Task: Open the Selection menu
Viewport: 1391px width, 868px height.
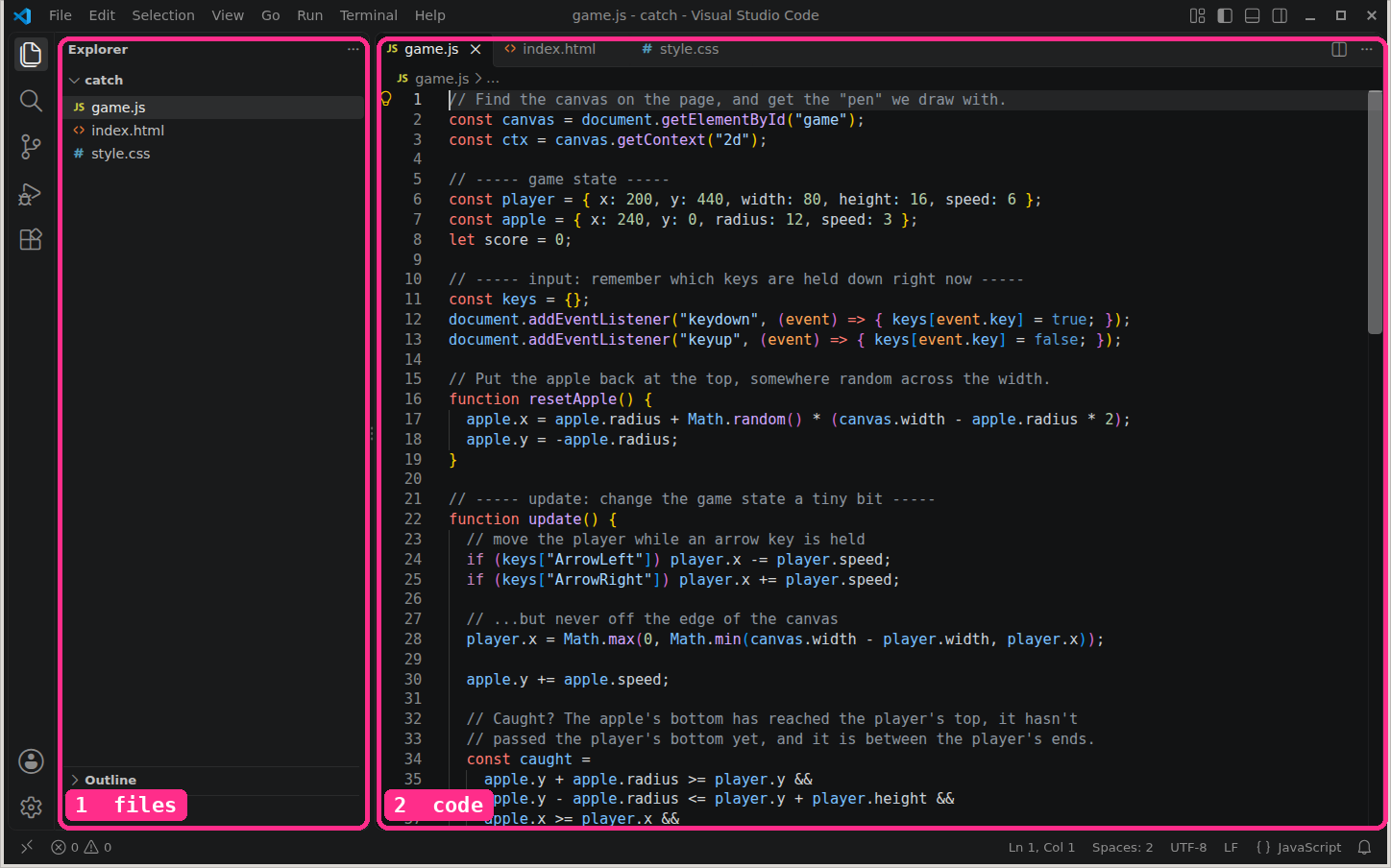Action: pyautogui.click(x=163, y=15)
